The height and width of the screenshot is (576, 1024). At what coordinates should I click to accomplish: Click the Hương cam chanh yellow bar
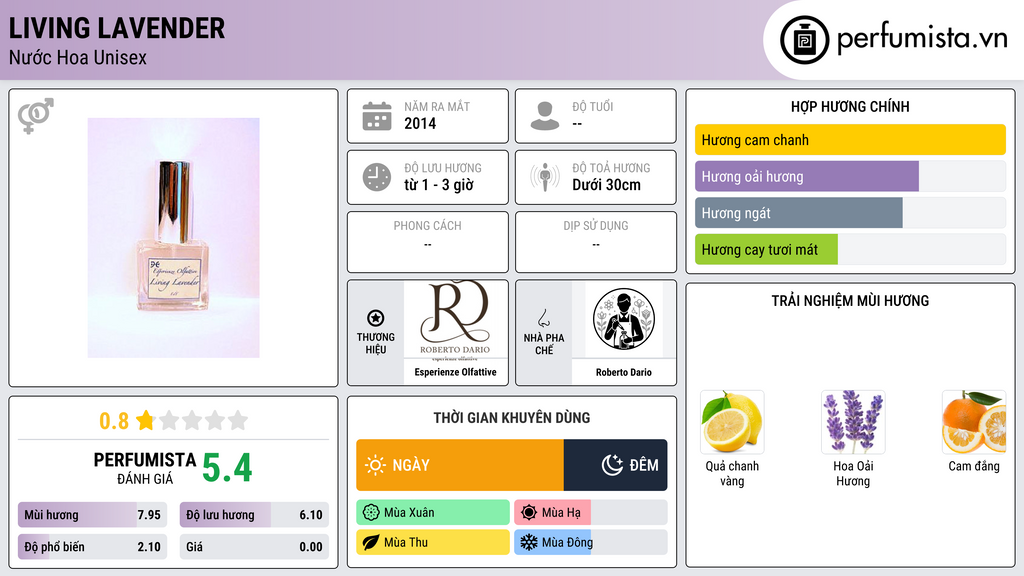click(850, 140)
